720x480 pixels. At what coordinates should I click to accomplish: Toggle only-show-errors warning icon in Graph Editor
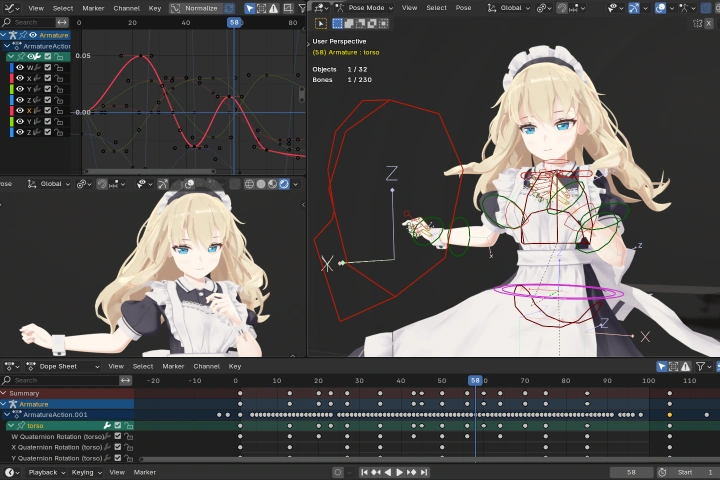[274, 8]
